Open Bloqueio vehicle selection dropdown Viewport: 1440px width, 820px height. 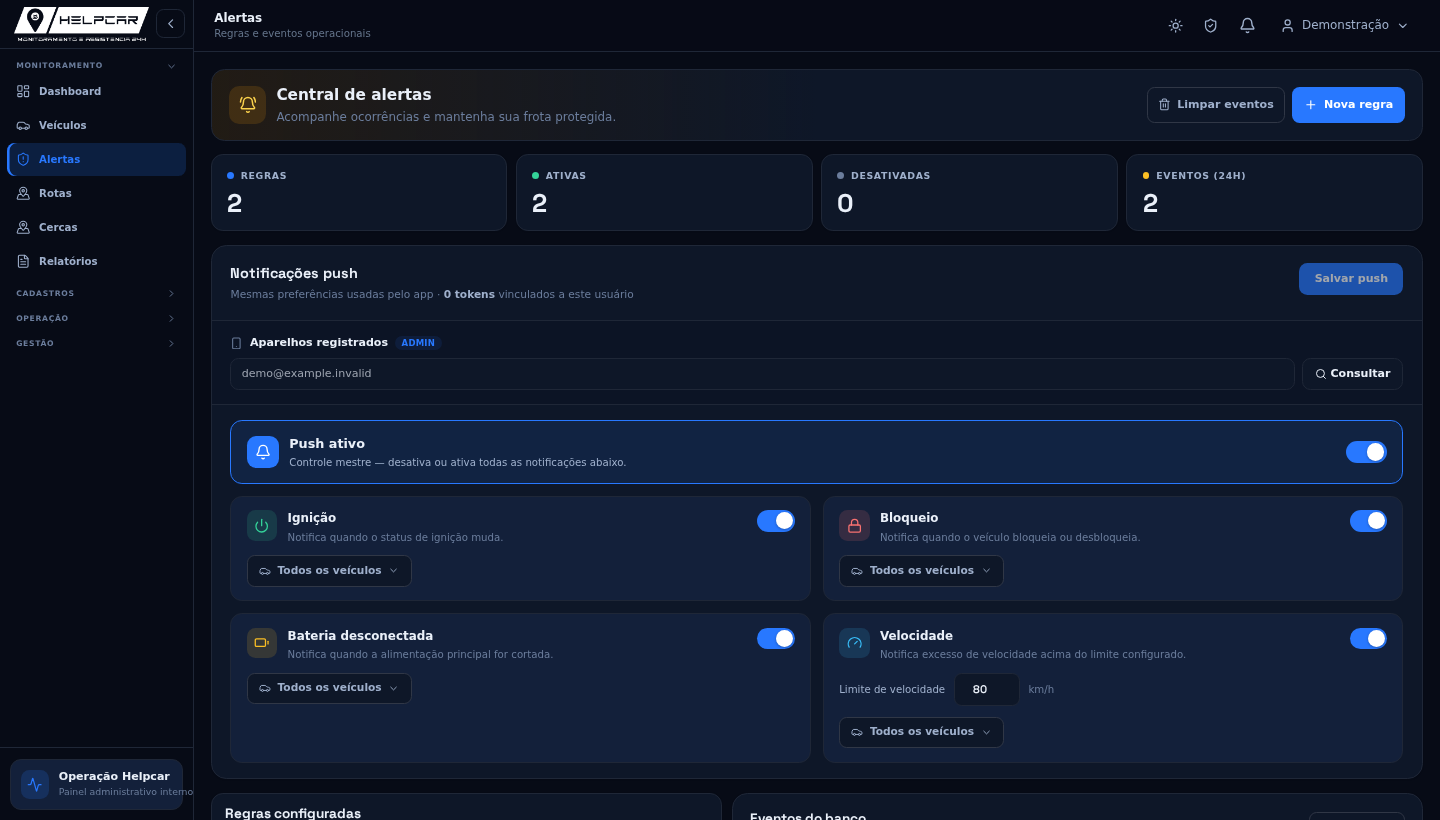pyautogui.click(x=921, y=571)
